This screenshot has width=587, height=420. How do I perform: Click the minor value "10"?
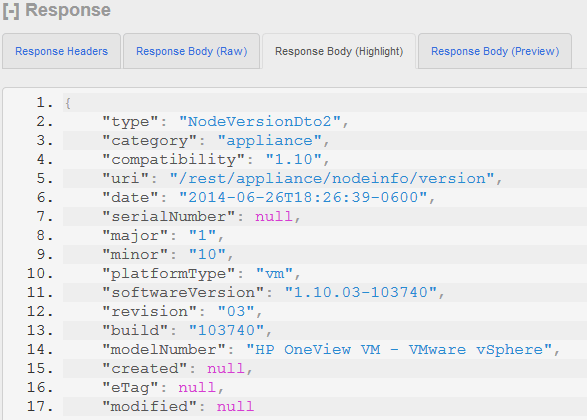(207, 255)
